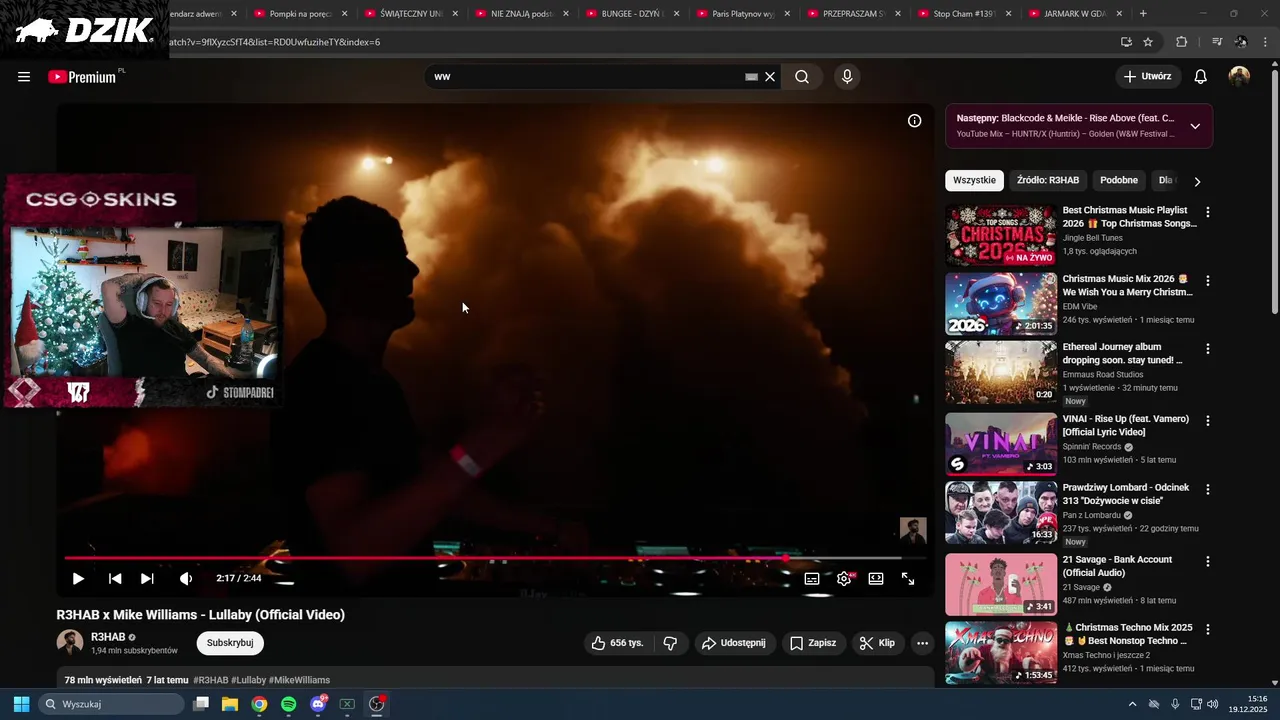Save the video with Zapisz
Screen dimensions: 1280x720
(813, 643)
